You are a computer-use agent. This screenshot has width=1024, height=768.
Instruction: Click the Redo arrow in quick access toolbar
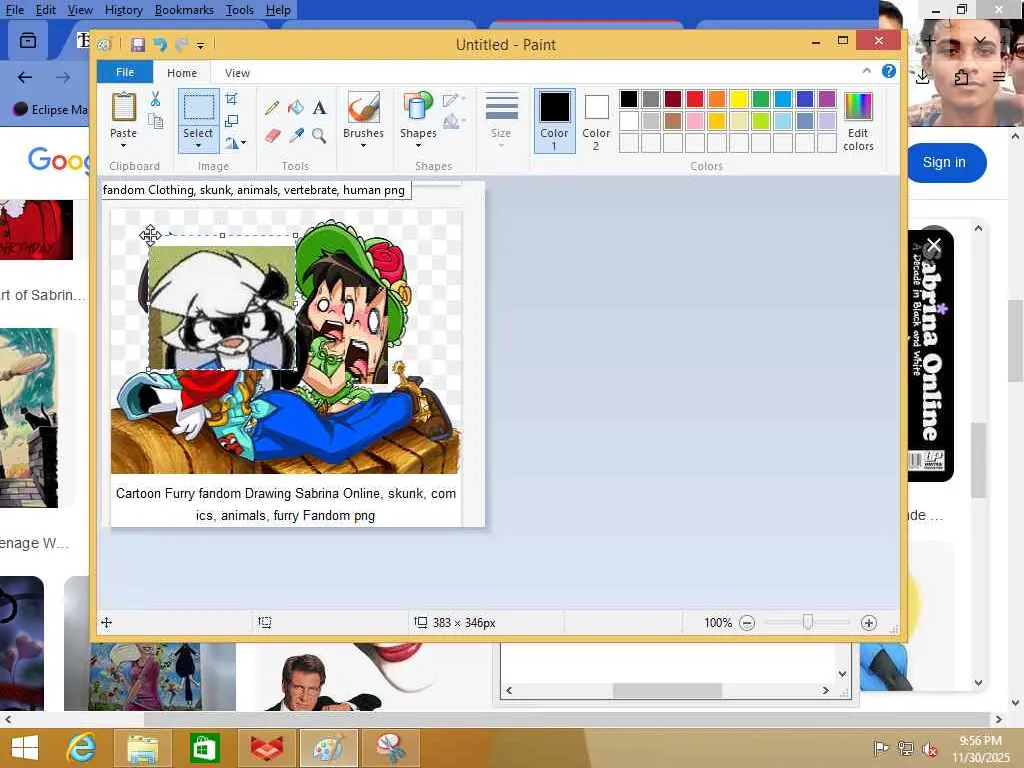click(181, 44)
